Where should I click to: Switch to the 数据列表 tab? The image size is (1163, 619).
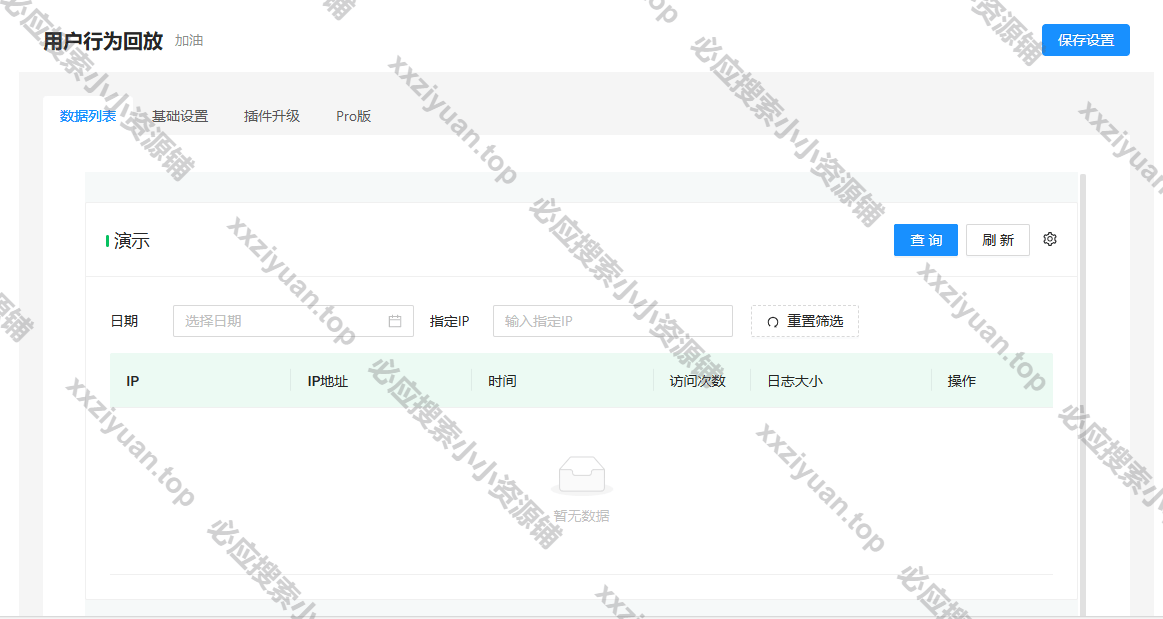pos(88,116)
